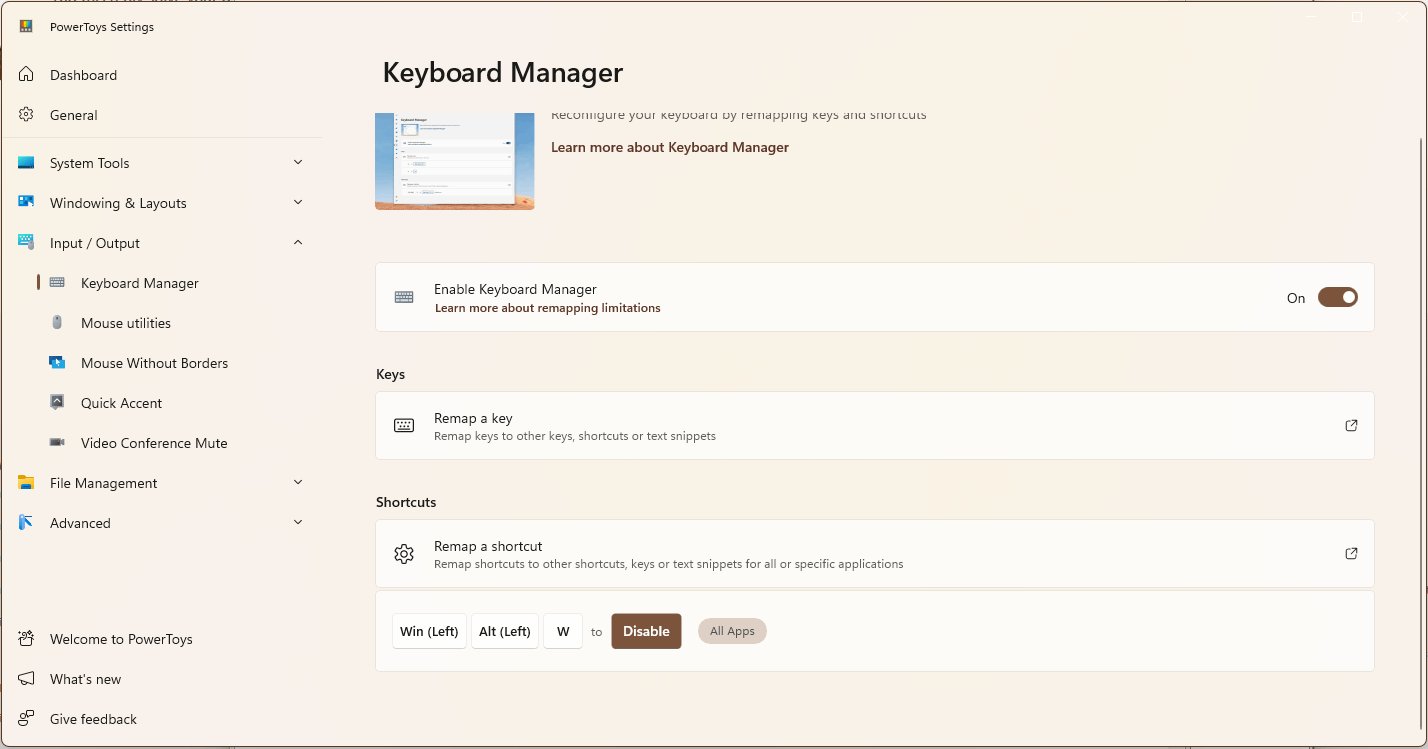Click the W key chip
This screenshot has height=749, width=1428.
[x=563, y=631]
